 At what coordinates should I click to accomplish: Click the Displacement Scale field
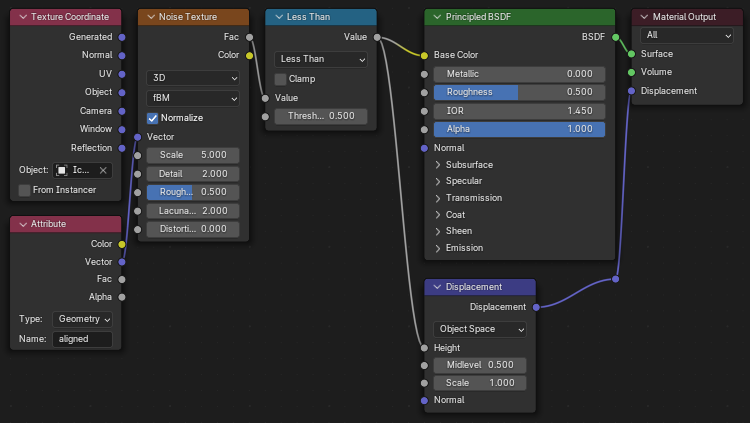480,383
